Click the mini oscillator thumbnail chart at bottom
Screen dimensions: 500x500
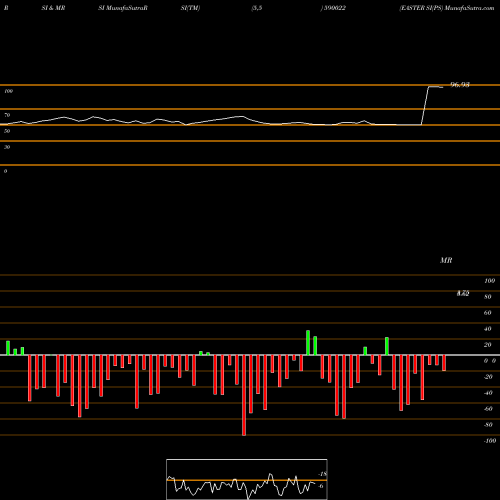pyautogui.click(x=247, y=479)
